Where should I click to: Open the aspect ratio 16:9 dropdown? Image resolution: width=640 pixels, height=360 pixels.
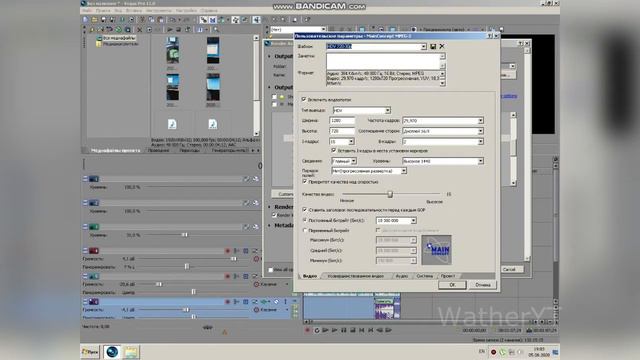pyautogui.click(x=480, y=131)
